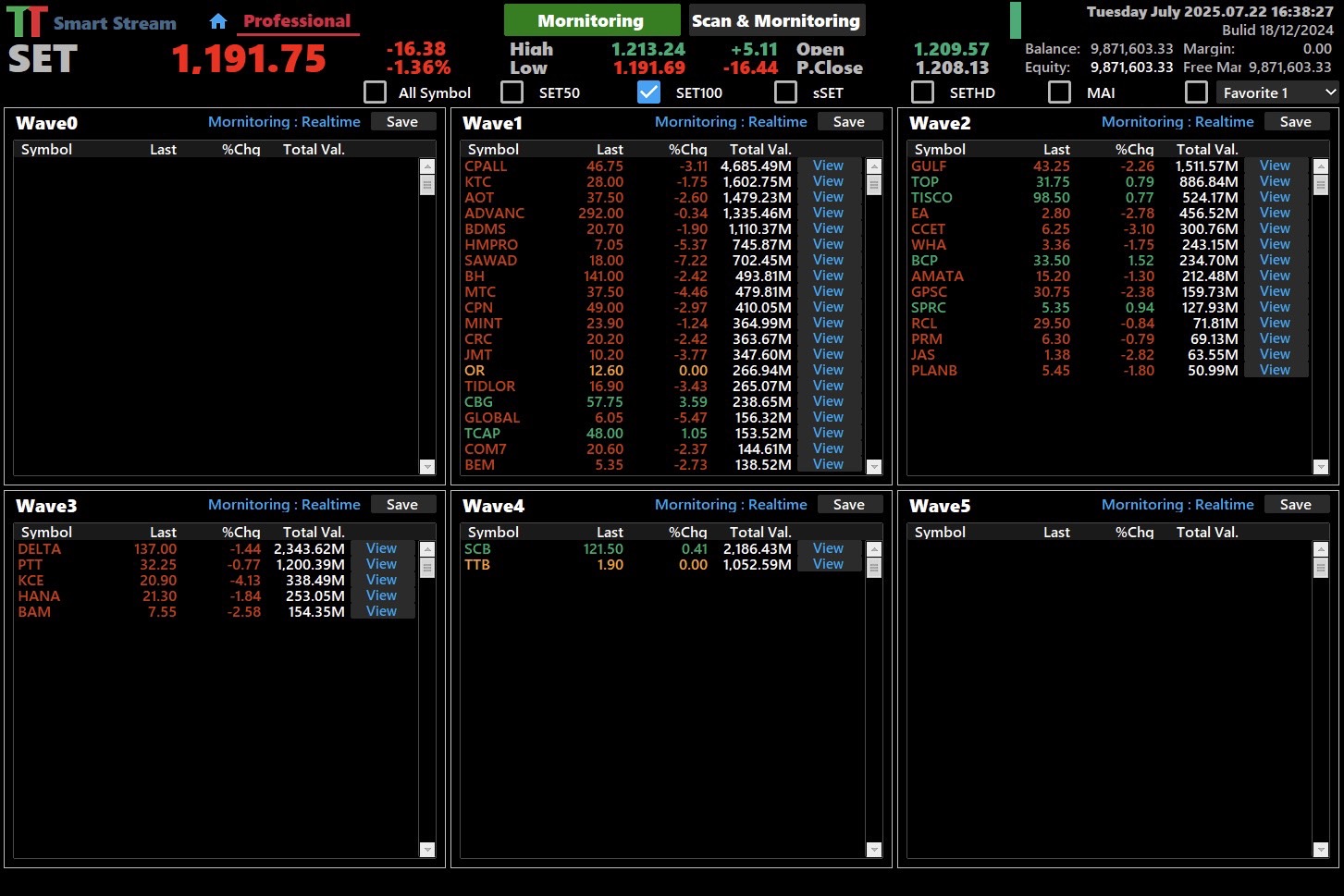
Task: Sort Wave1 by %Chg column header
Action: (688, 150)
